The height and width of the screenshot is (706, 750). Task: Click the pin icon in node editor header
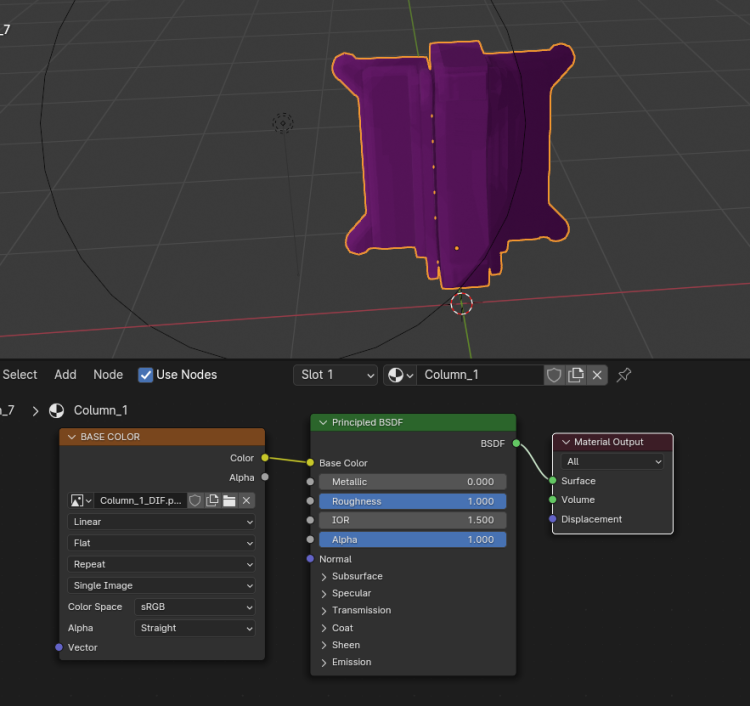coord(624,375)
